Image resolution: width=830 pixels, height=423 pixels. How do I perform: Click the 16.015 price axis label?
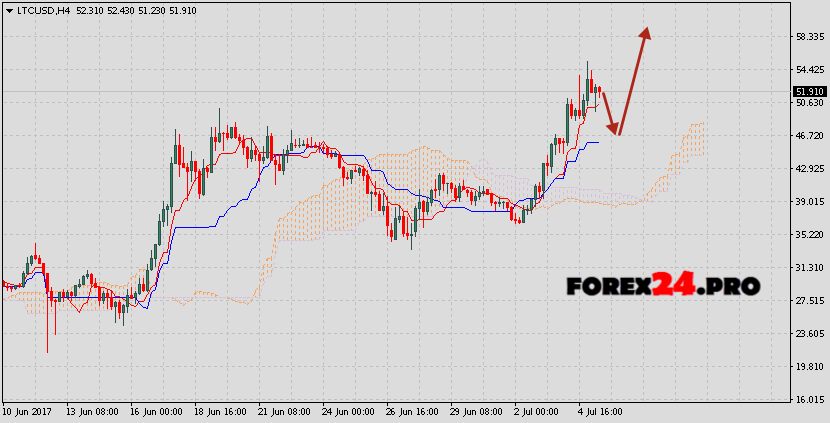pos(808,399)
